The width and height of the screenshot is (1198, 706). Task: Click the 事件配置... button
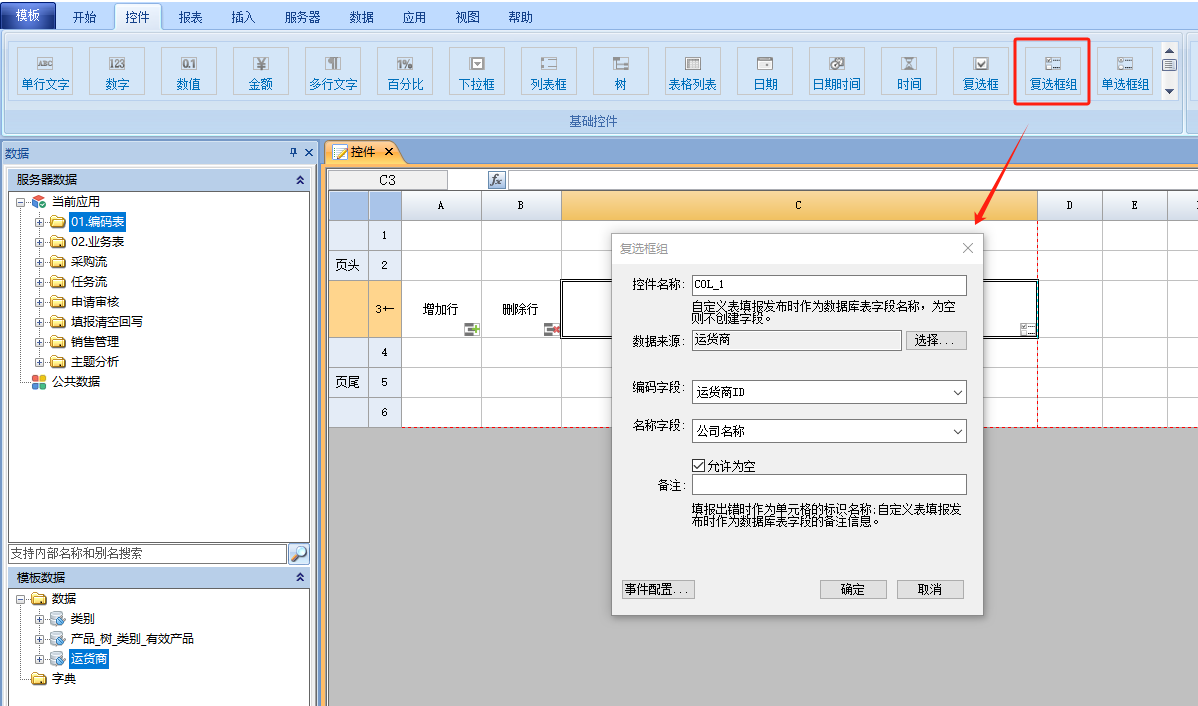[658, 589]
